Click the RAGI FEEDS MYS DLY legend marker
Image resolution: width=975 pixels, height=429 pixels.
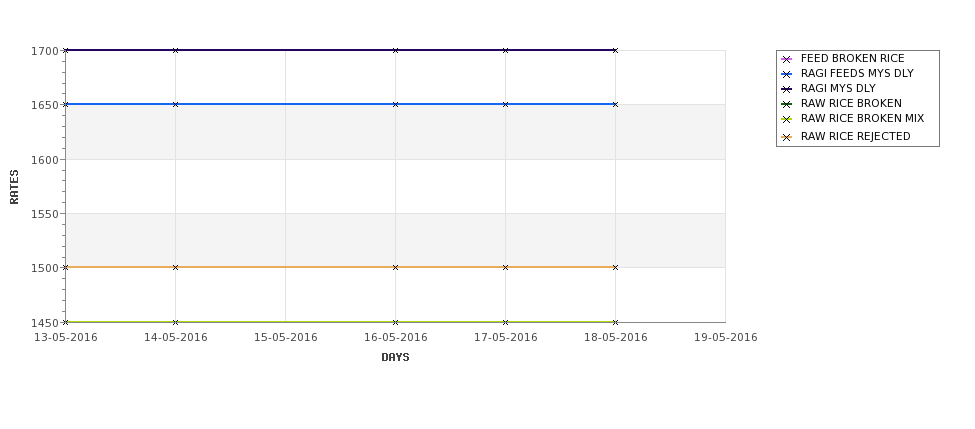786,74
